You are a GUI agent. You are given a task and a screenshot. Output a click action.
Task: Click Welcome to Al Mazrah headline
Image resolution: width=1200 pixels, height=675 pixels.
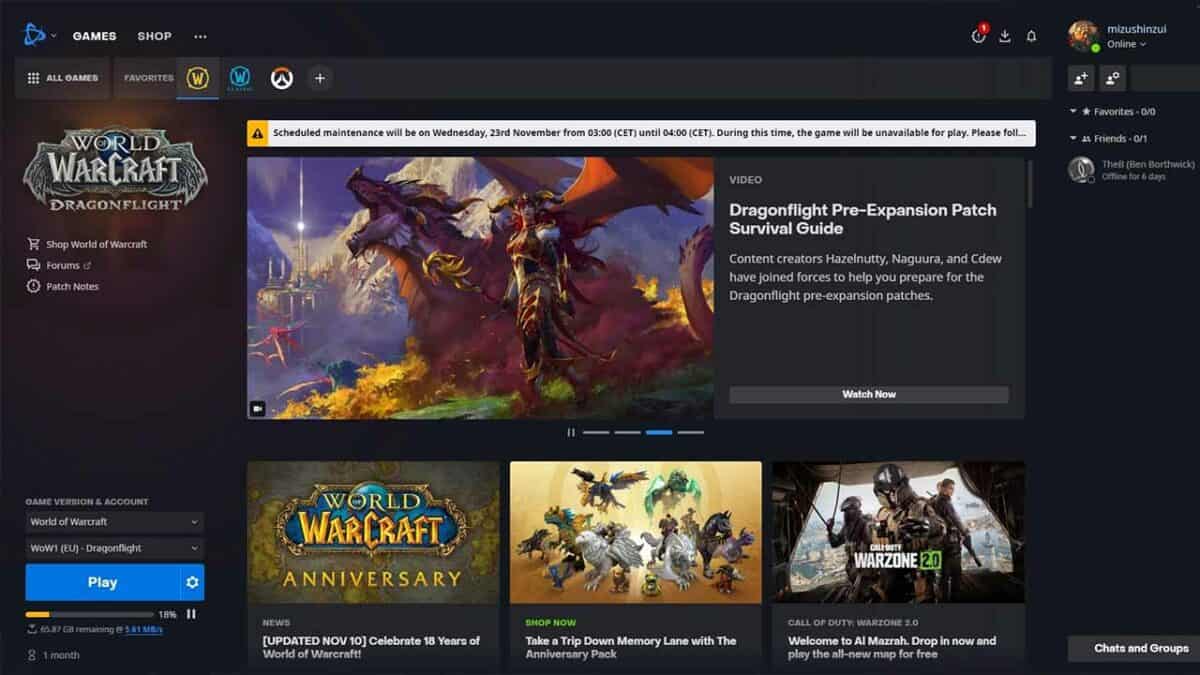(x=892, y=647)
